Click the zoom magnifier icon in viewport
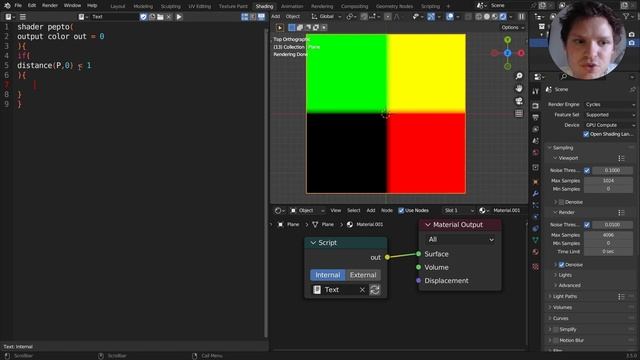The image size is (640, 360). (x=519, y=76)
